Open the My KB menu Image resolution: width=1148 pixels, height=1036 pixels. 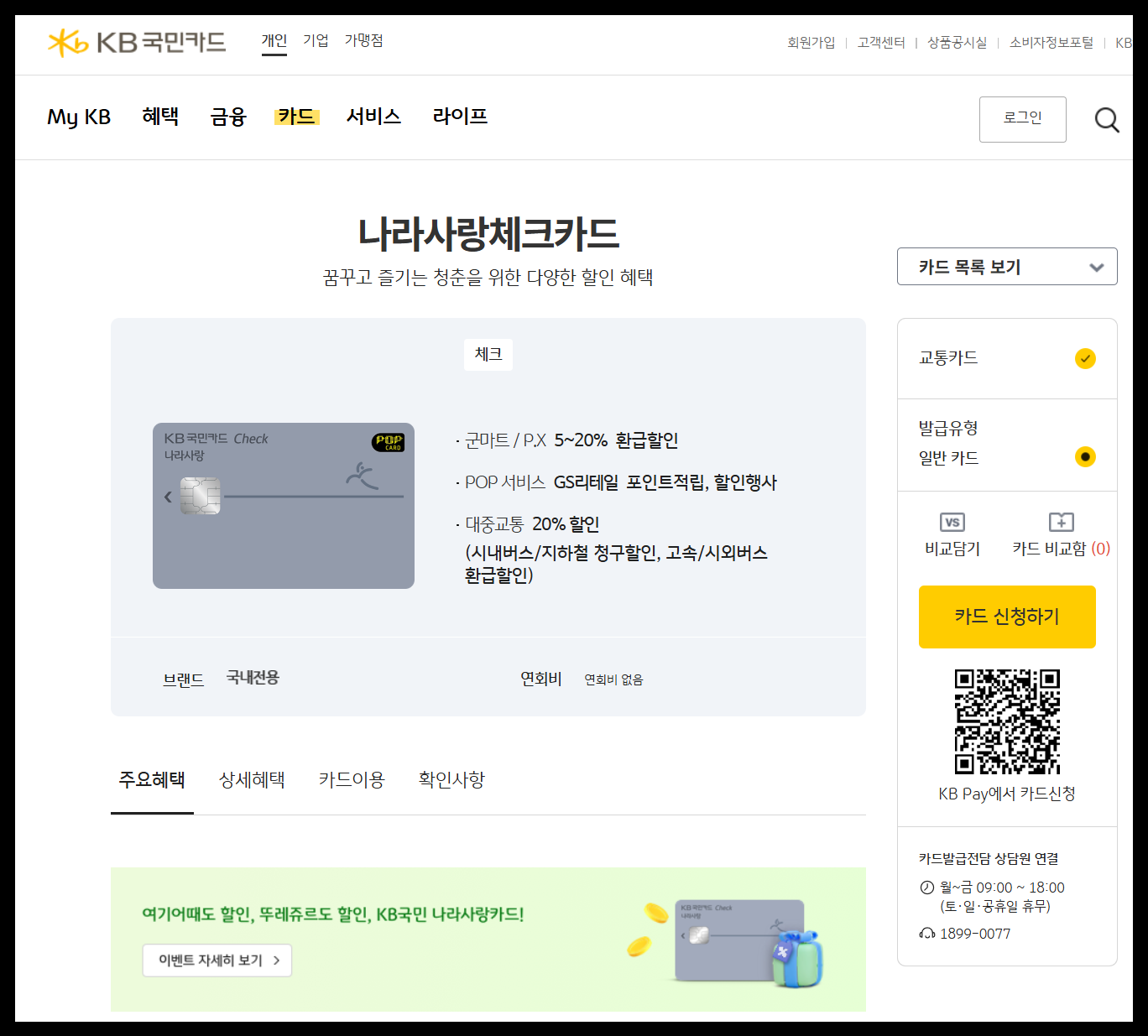[79, 117]
